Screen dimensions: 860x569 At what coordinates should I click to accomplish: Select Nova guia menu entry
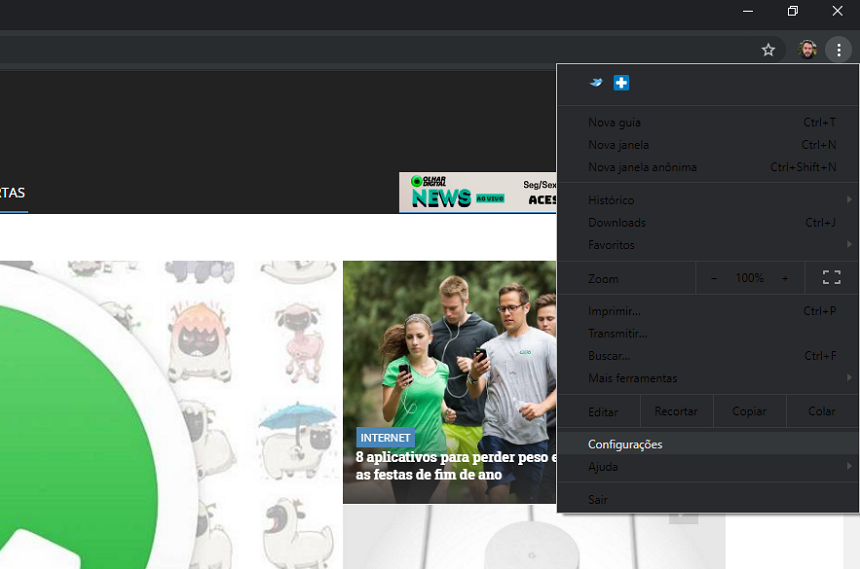point(708,122)
